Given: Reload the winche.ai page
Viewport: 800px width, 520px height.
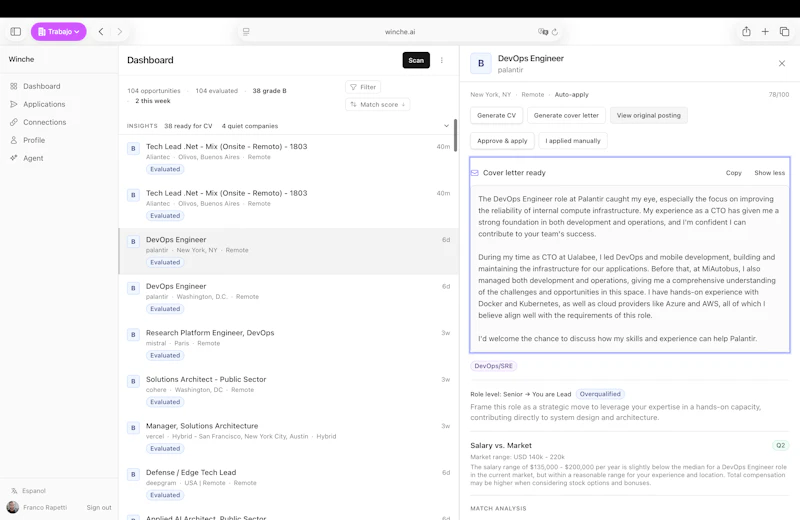Looking at the screenshot, I should (x=555, y=32).
